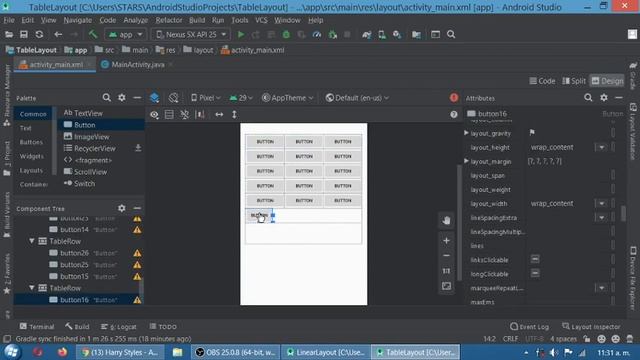Open the Layout Inspector
Screen dimensions: 640x360
[591, 327]
